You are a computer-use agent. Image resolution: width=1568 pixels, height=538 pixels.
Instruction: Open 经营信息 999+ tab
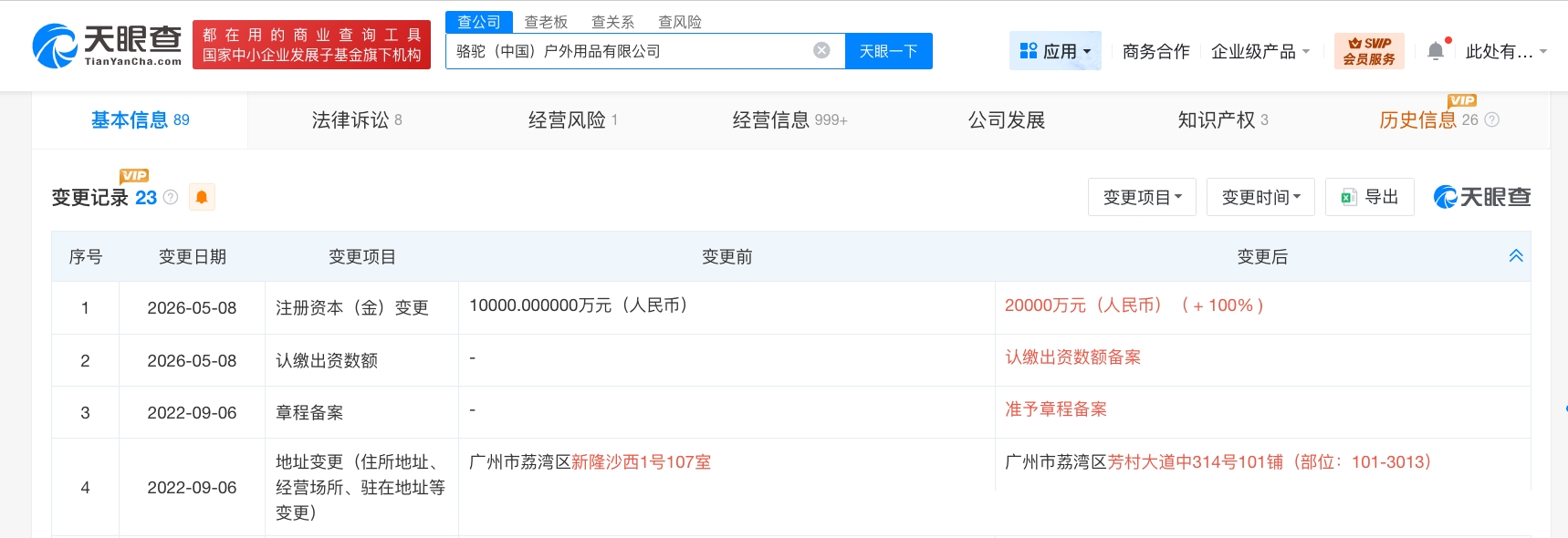point(790,119)
